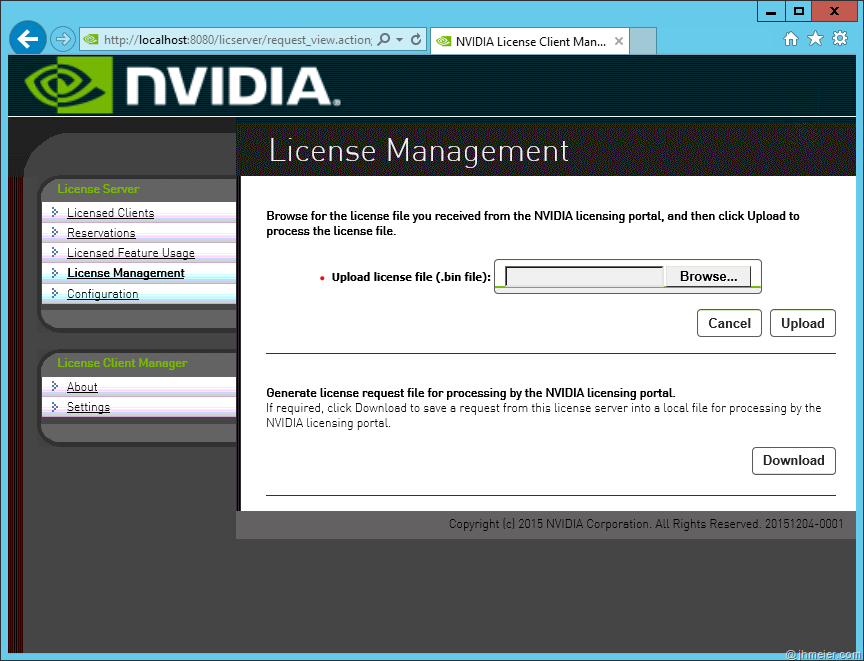Close the NVIDIA License Client Manager tab

619,41
